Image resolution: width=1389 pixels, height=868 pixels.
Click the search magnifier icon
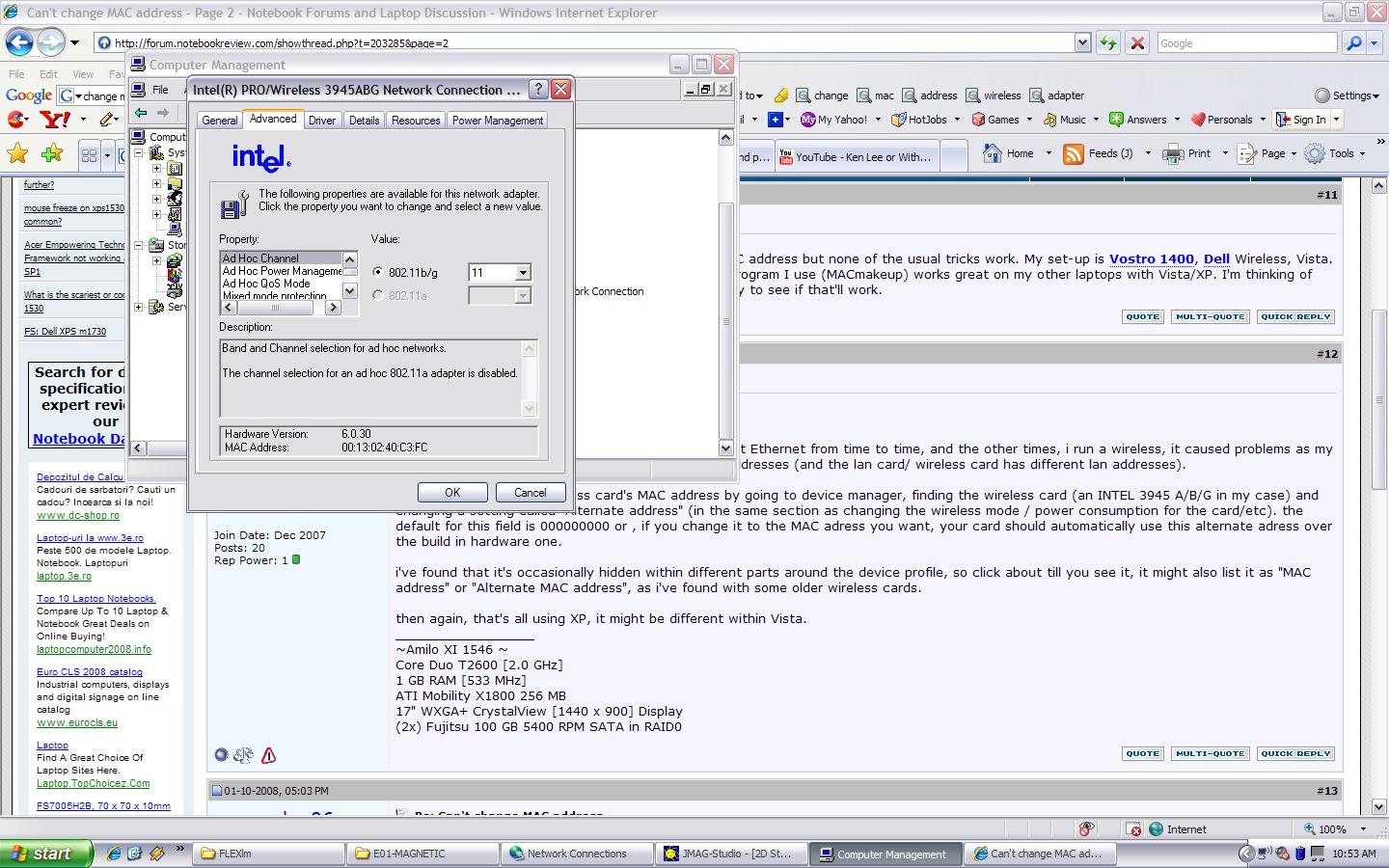coord(1353,42)
